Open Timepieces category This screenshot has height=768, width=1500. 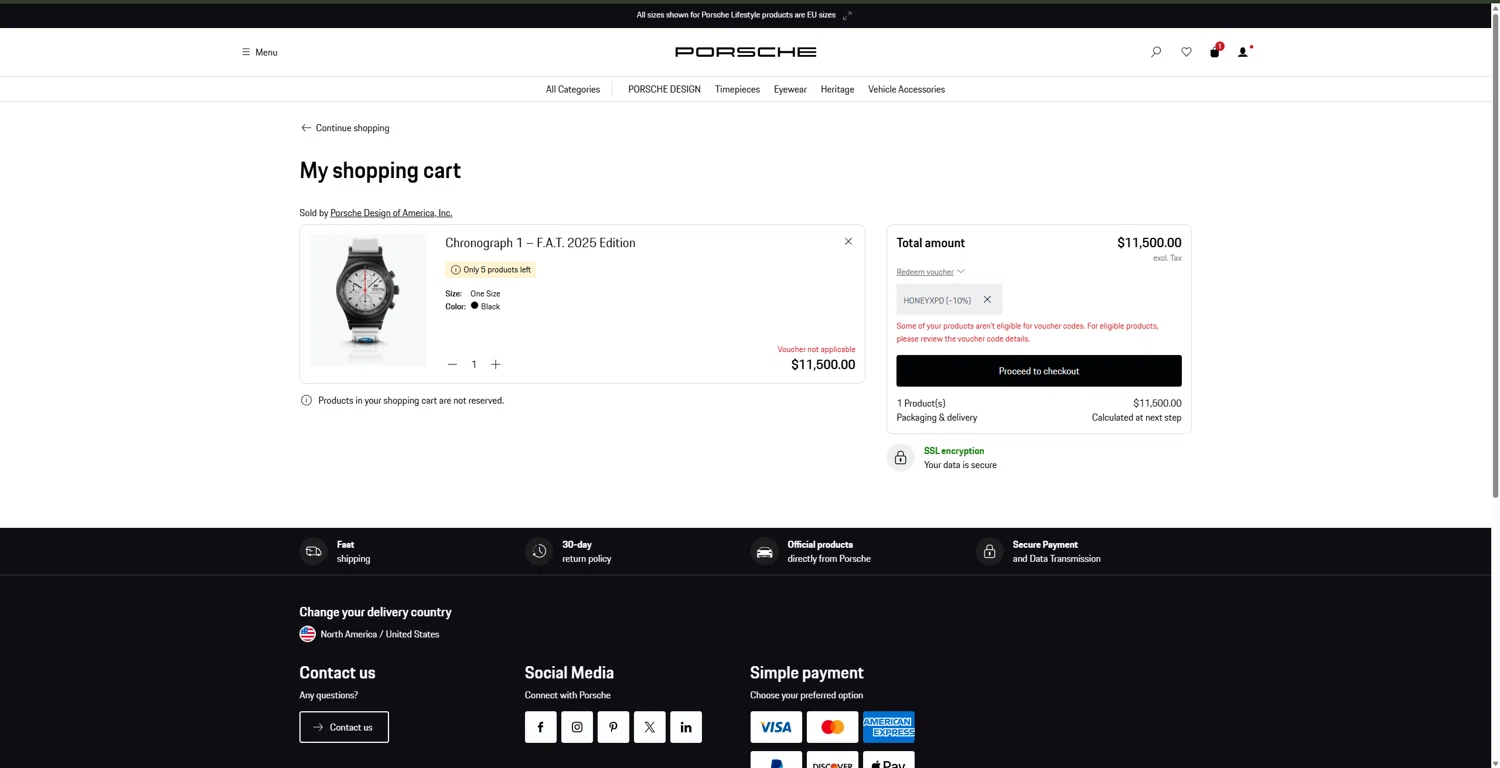(737, 89)
